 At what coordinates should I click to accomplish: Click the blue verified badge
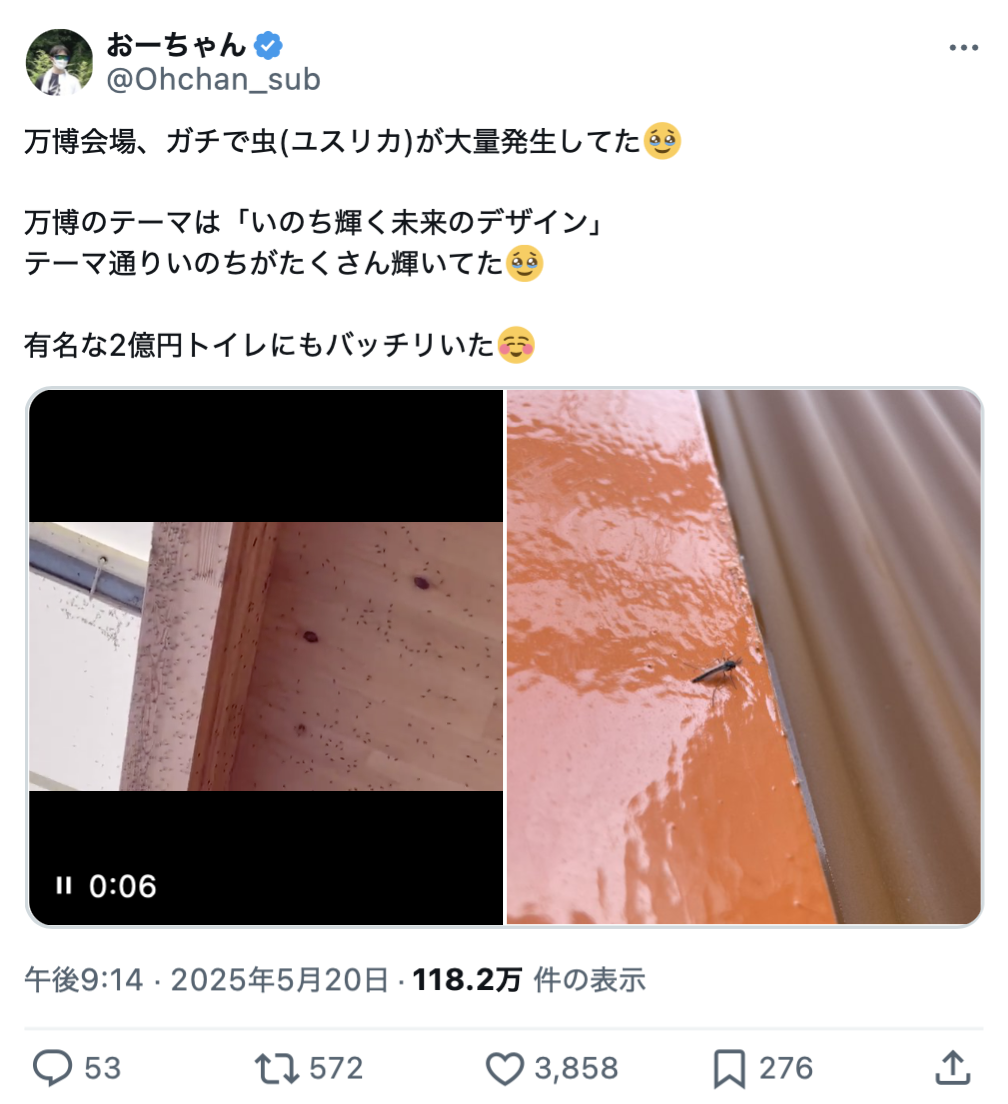click(268, 46)
